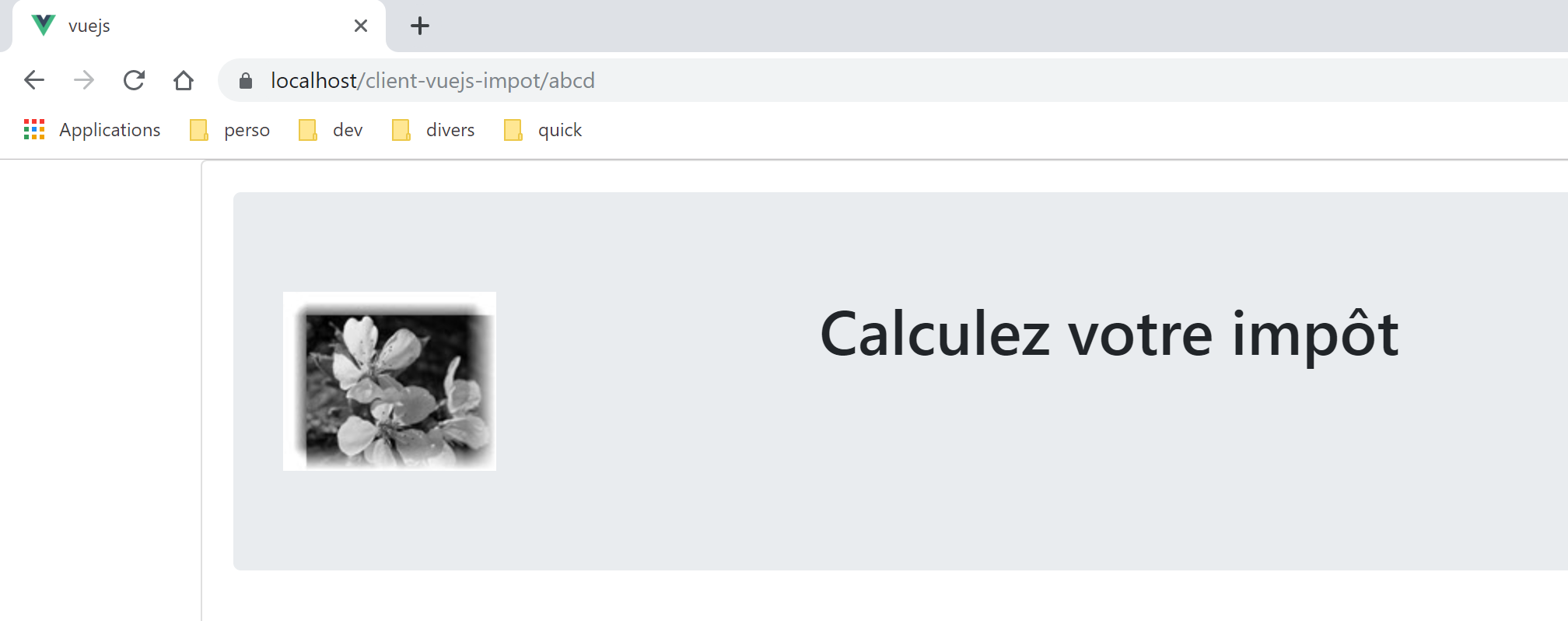Open the 'Applications' bookmarks shortcut label
Screen dimensions: 1568x621
[x=110, y=130]
